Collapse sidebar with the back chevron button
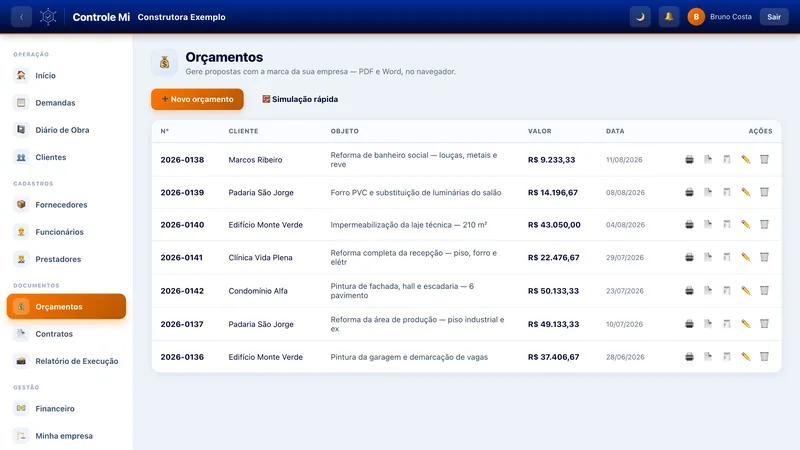Viewport: 800px width, 450px height. [21, 17]
